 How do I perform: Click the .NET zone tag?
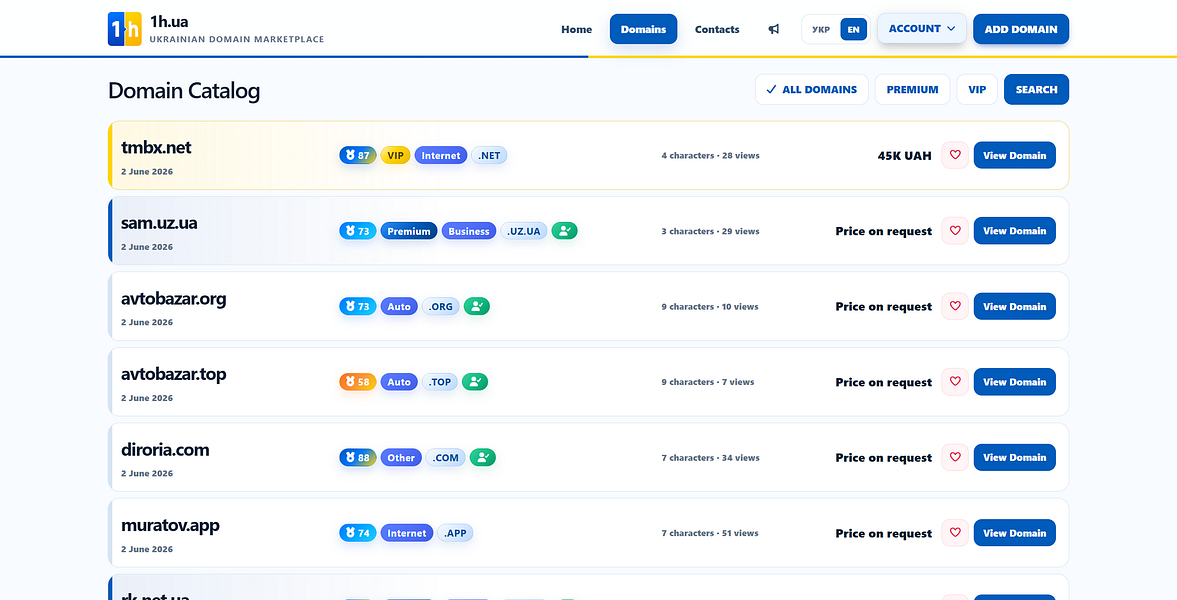click(489, 155)
